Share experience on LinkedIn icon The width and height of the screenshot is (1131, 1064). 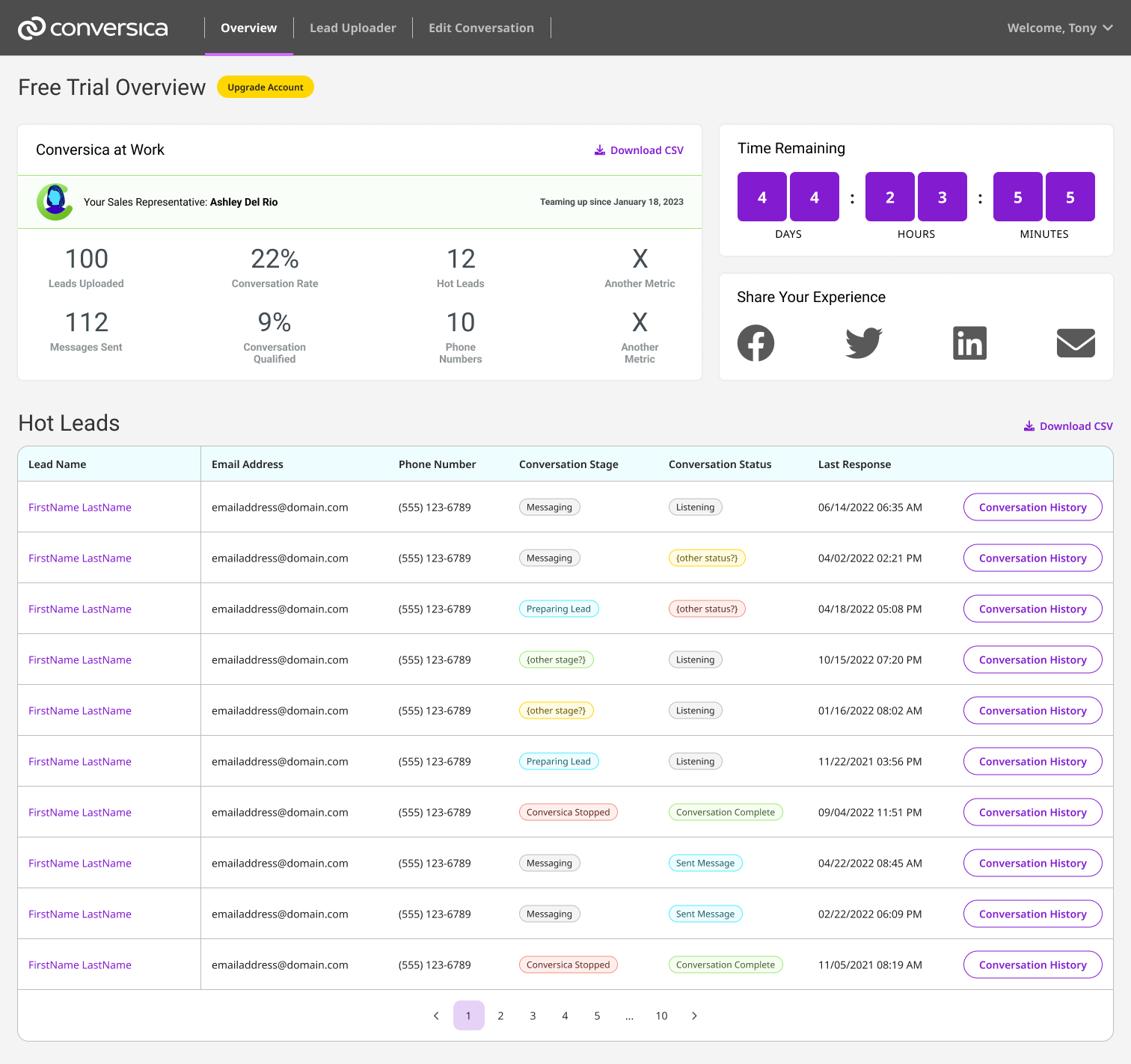(969, 343)
